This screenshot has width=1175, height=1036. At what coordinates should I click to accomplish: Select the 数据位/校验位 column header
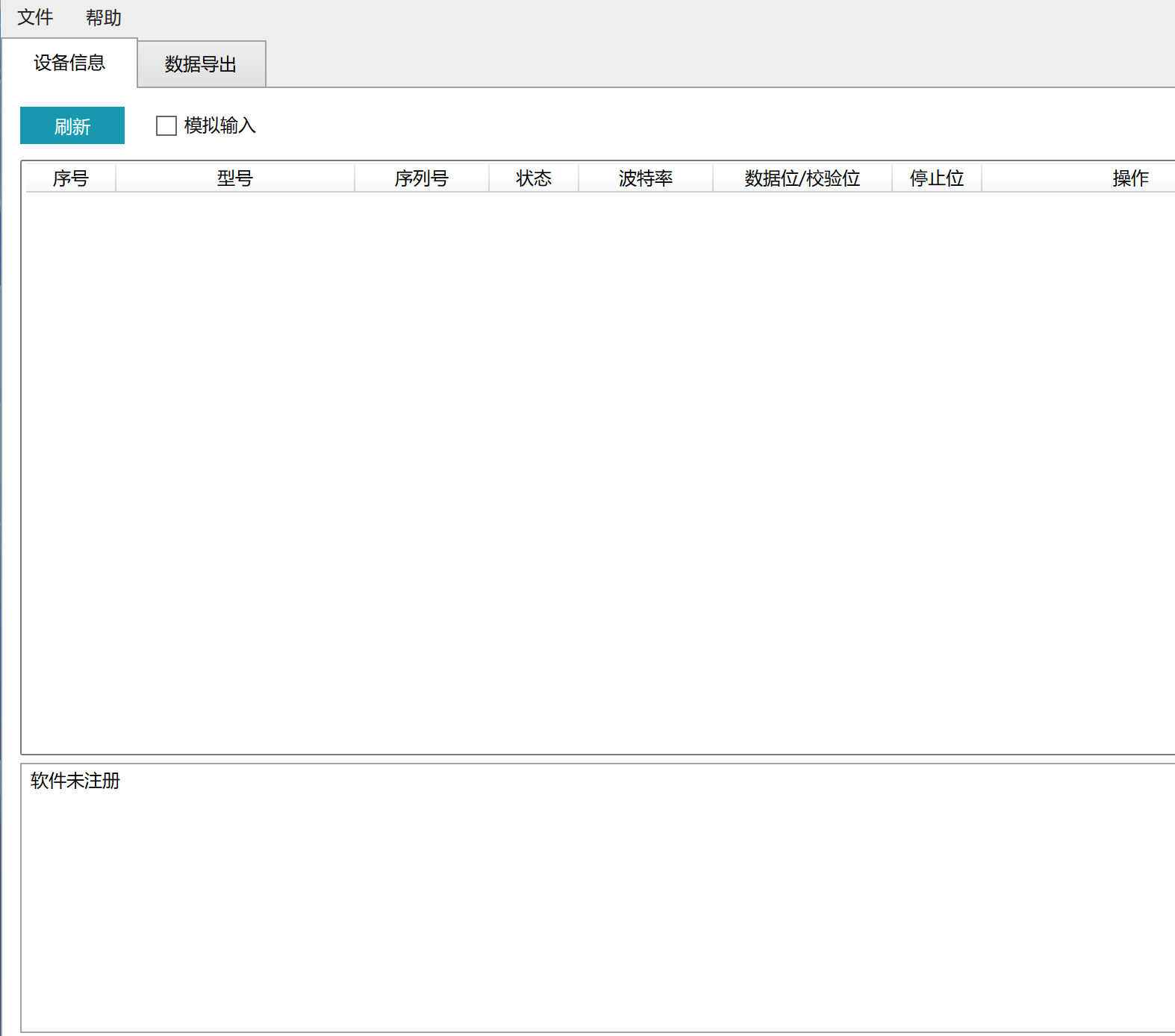802,178
